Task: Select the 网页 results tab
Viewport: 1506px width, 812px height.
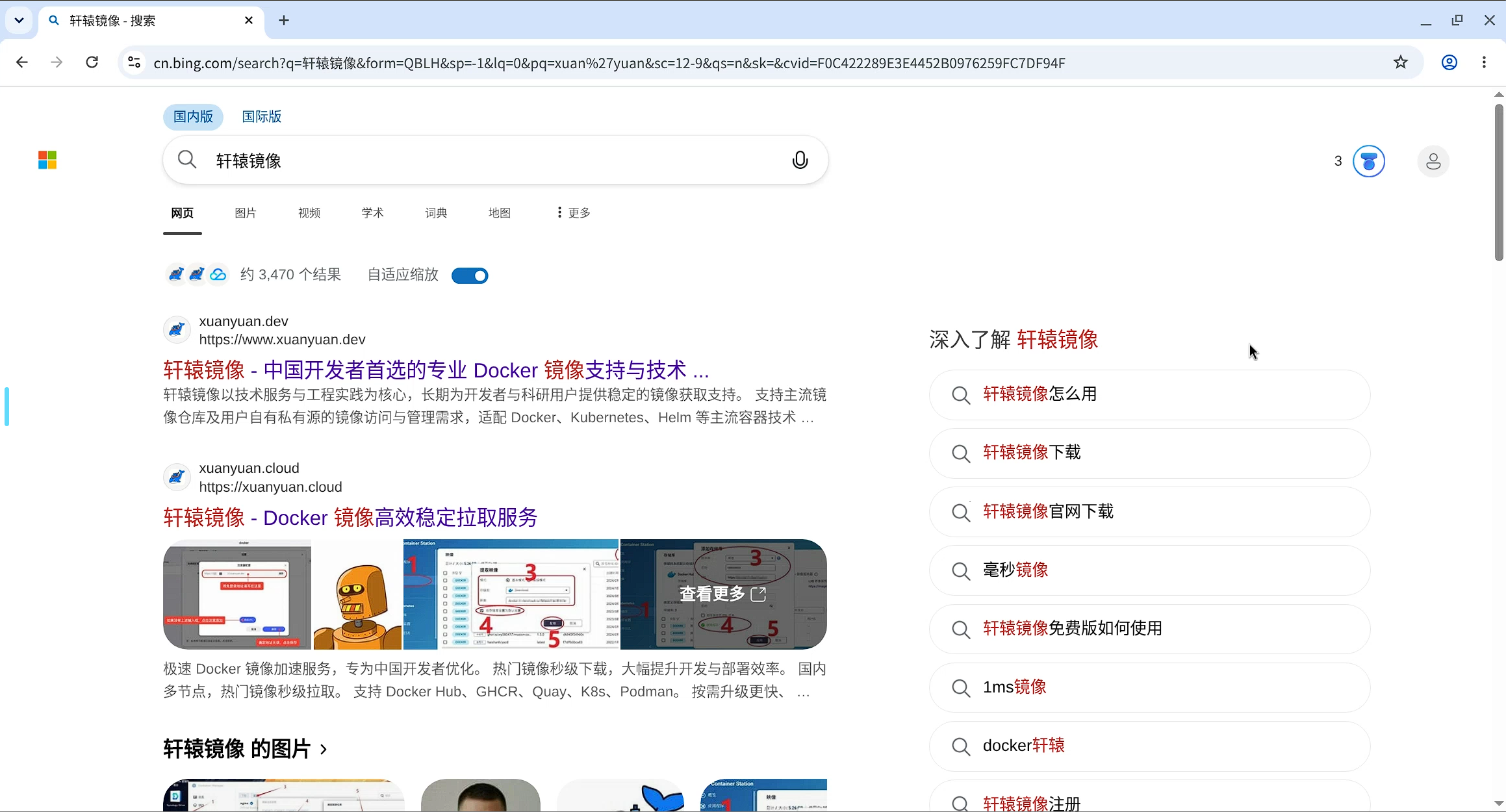Action: point(183,213)
